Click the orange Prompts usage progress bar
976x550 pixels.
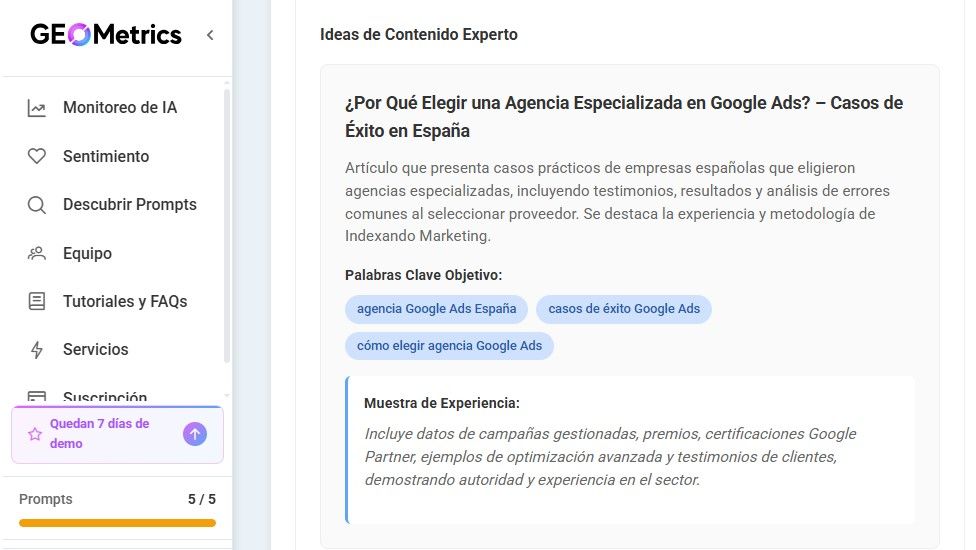tap(118, 523)
